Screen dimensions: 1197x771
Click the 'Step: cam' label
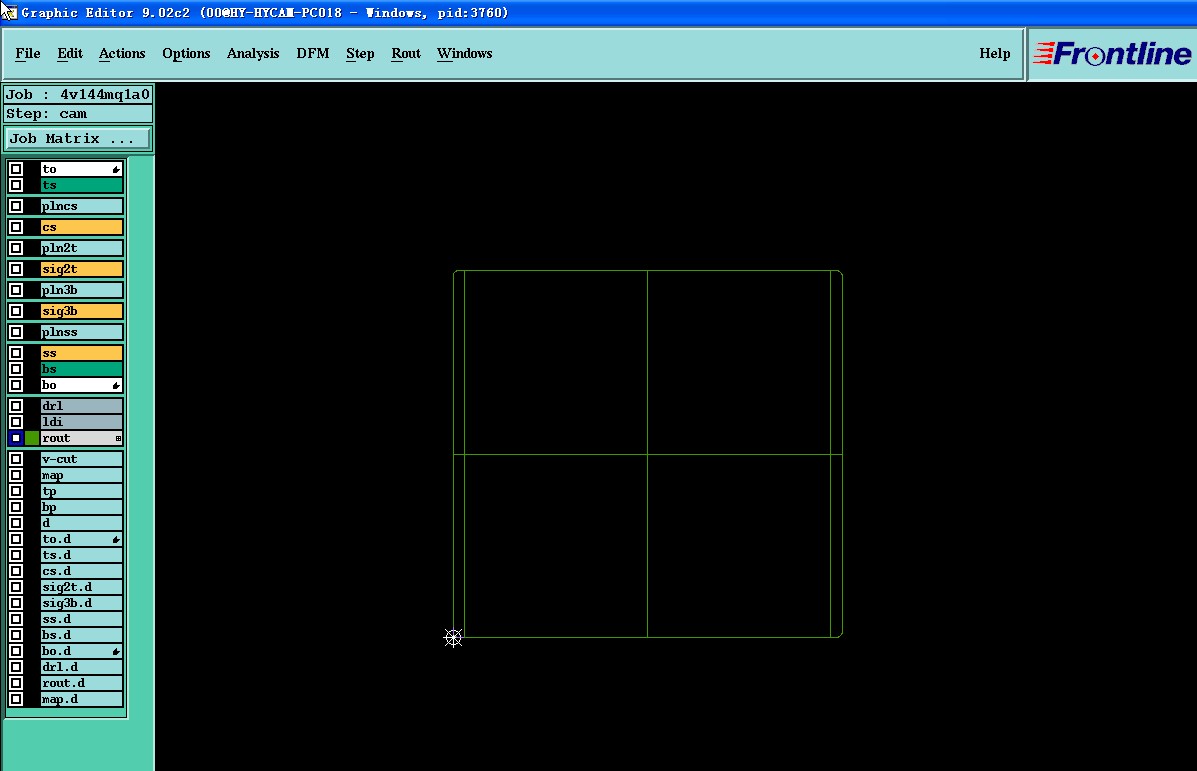click(x=78, y=114)
